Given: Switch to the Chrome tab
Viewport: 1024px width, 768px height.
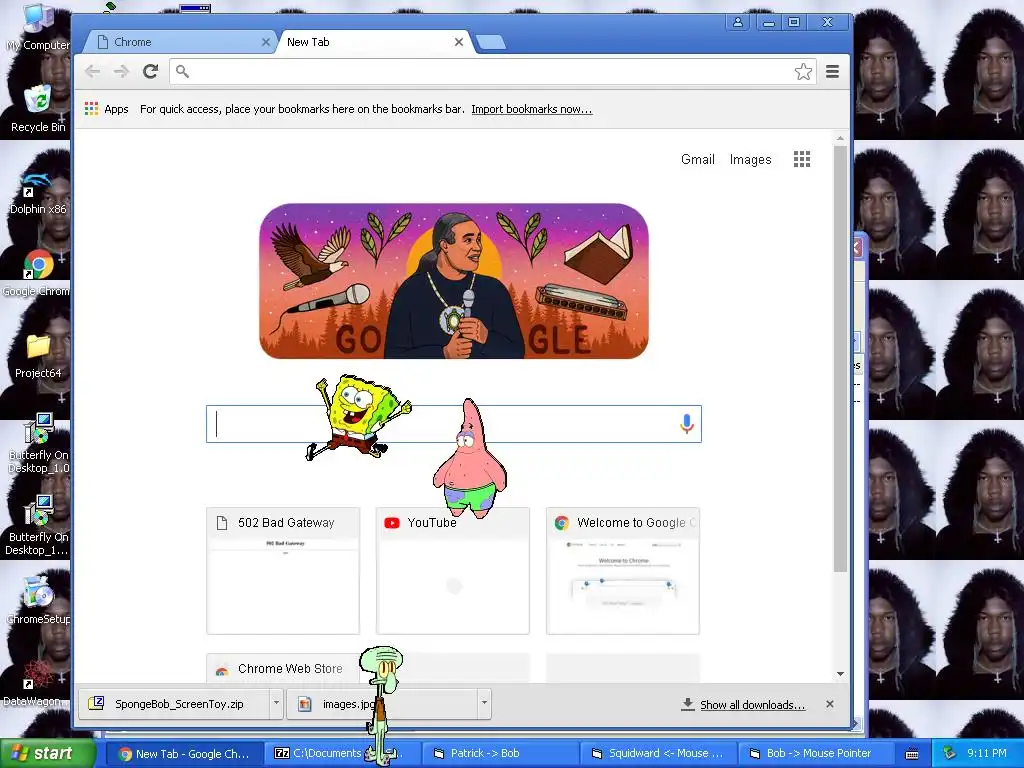Looking at the screenshot, I should [182, 42].
